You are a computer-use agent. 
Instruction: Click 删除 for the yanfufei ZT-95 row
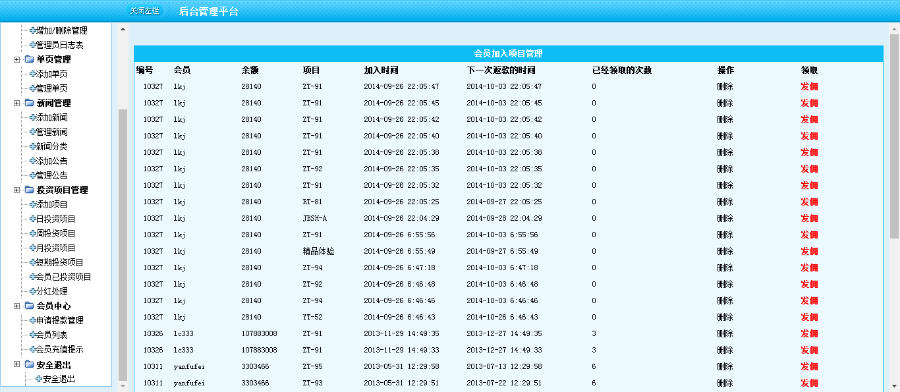[725, 366]
